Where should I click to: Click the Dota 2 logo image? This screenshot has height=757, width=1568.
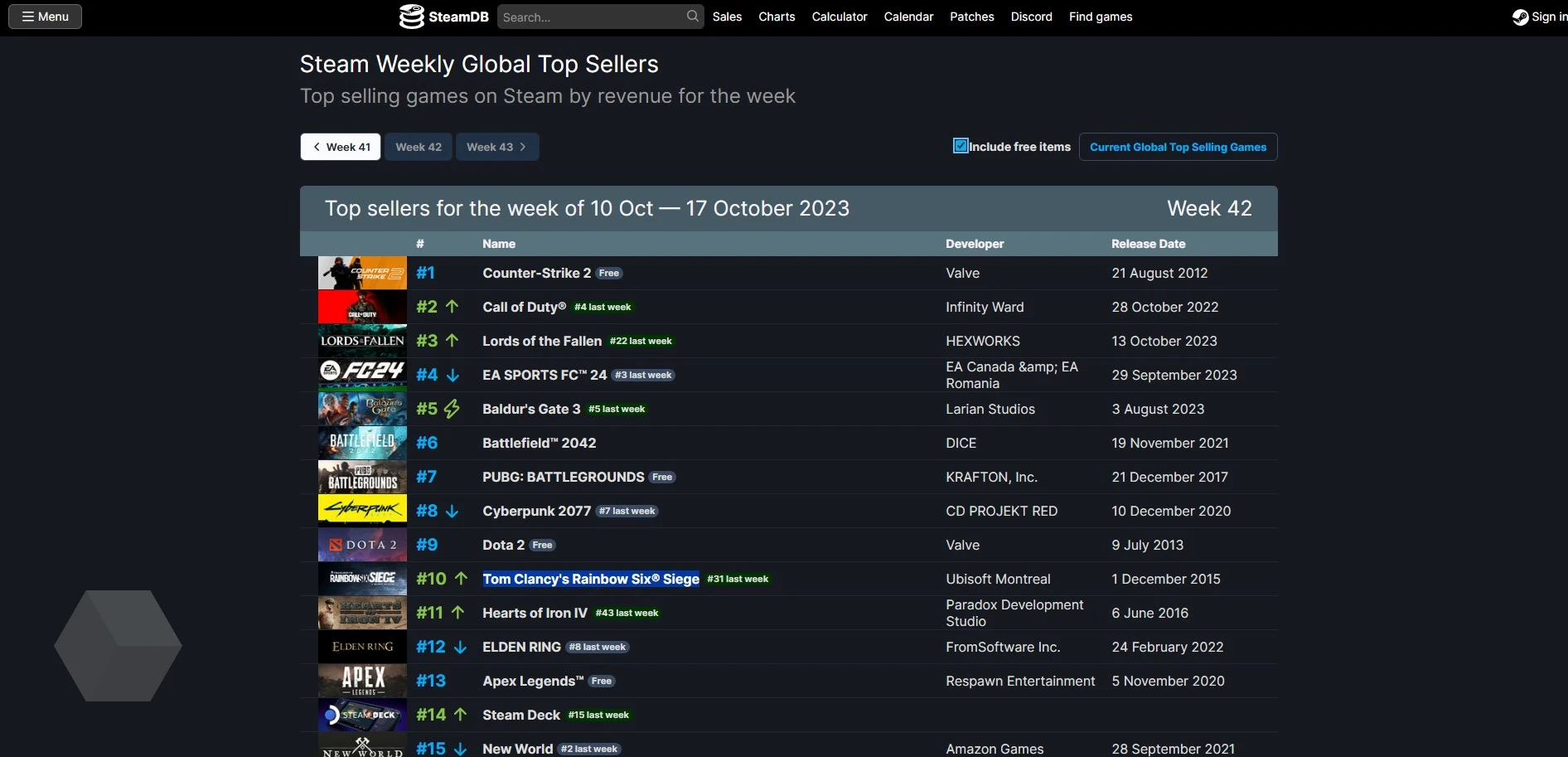pyautogui.click(x=362, y=545)
